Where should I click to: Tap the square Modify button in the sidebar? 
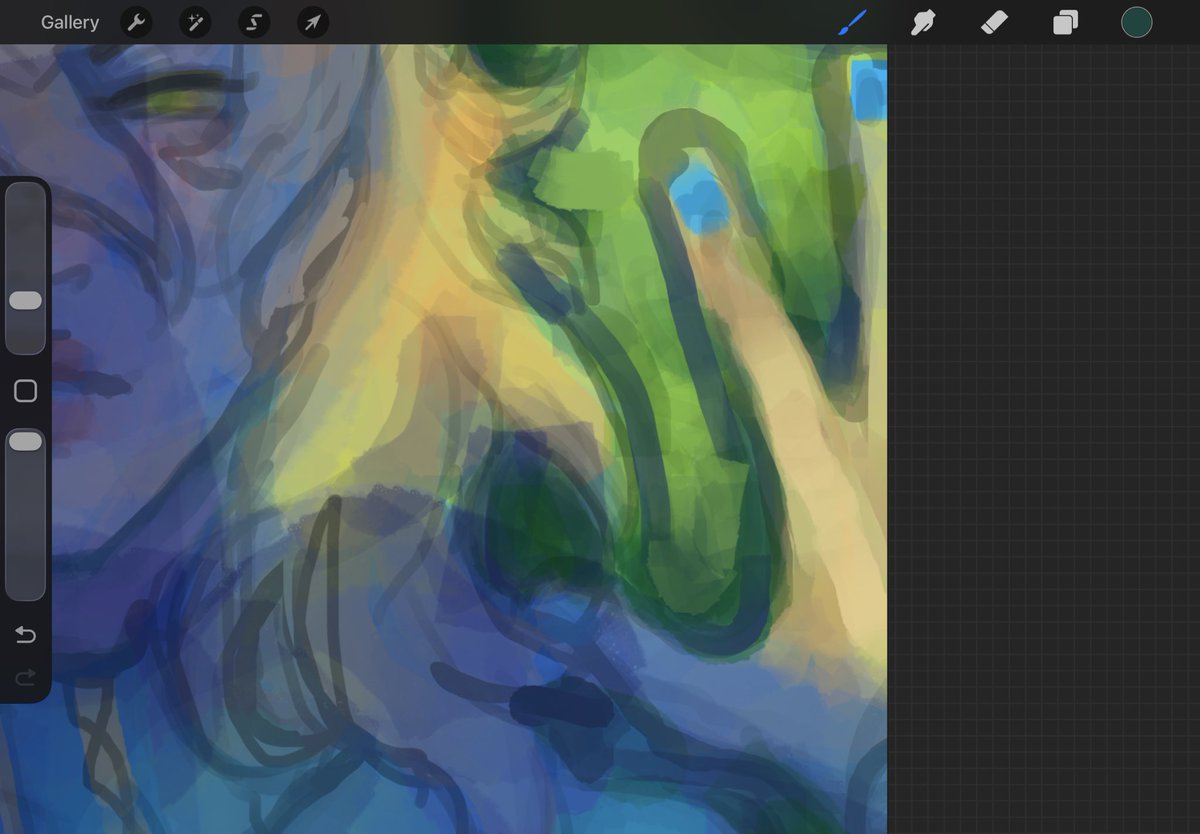(25, 391)
